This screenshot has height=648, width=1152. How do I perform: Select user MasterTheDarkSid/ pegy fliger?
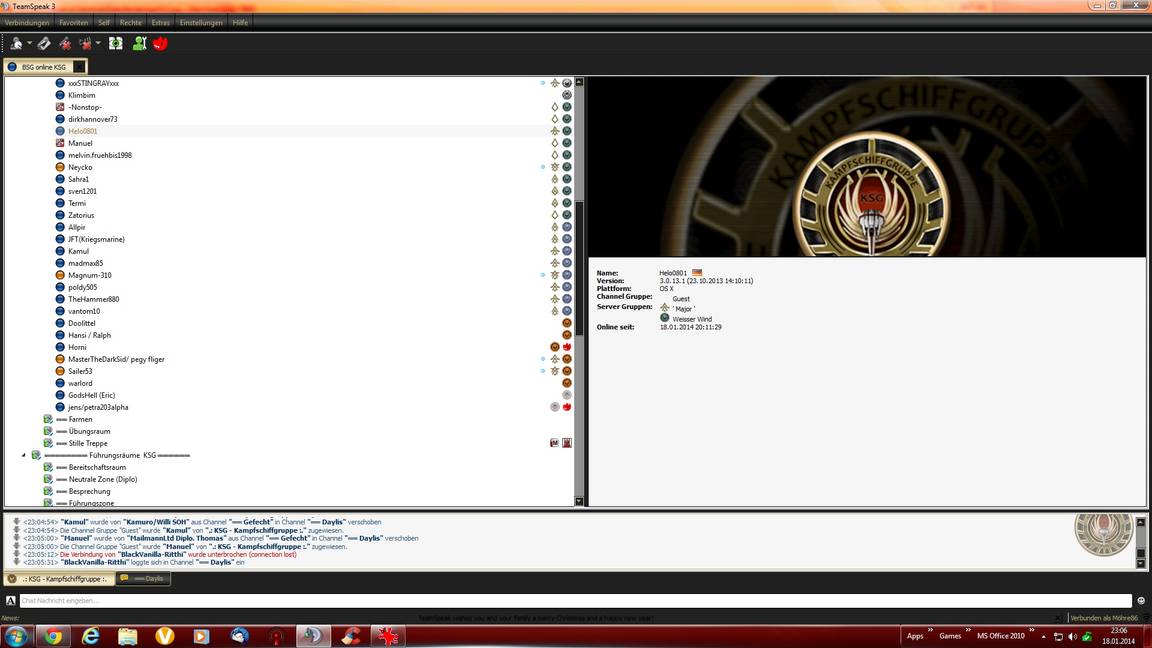tap(116, 359)
